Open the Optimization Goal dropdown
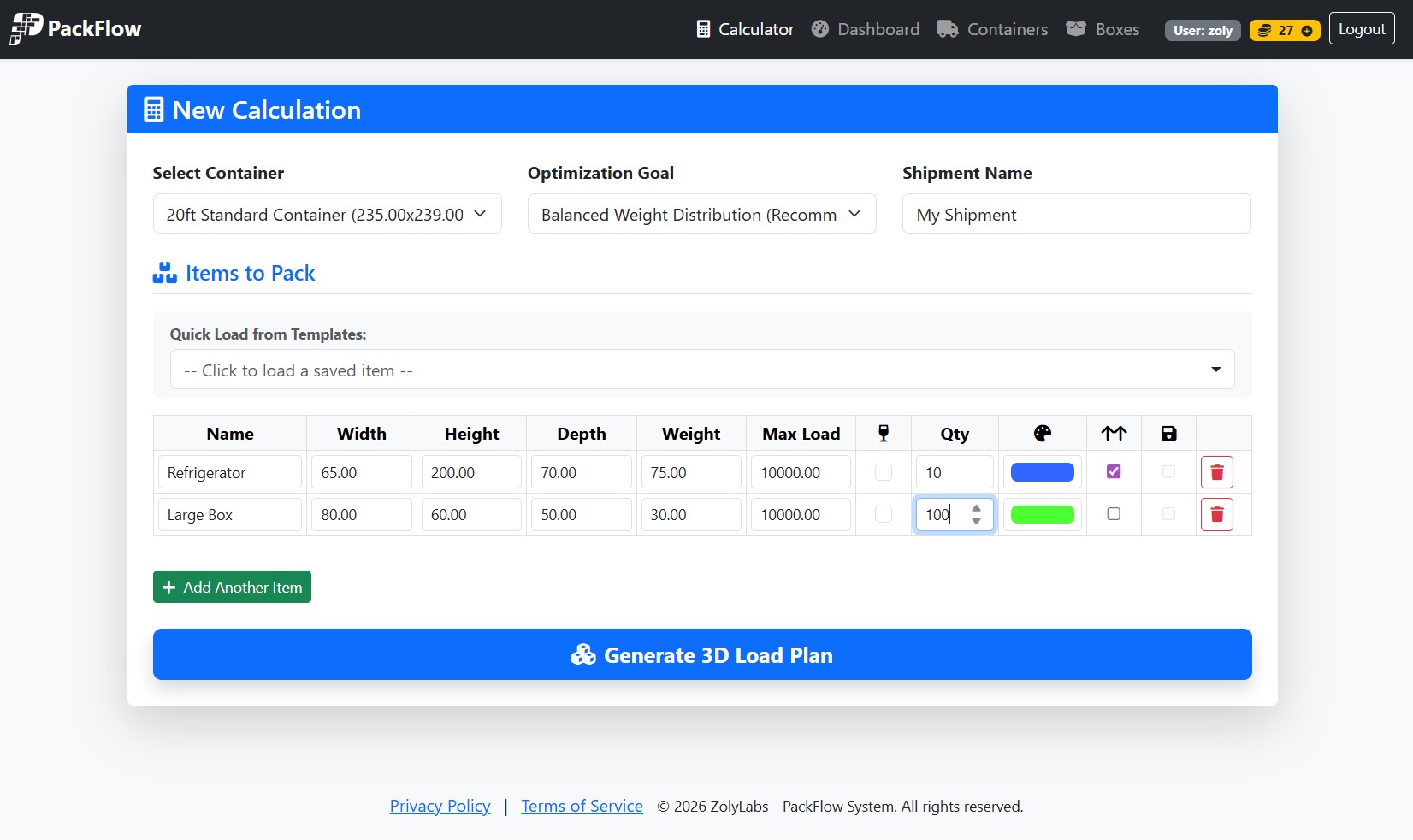 (701, 214)
